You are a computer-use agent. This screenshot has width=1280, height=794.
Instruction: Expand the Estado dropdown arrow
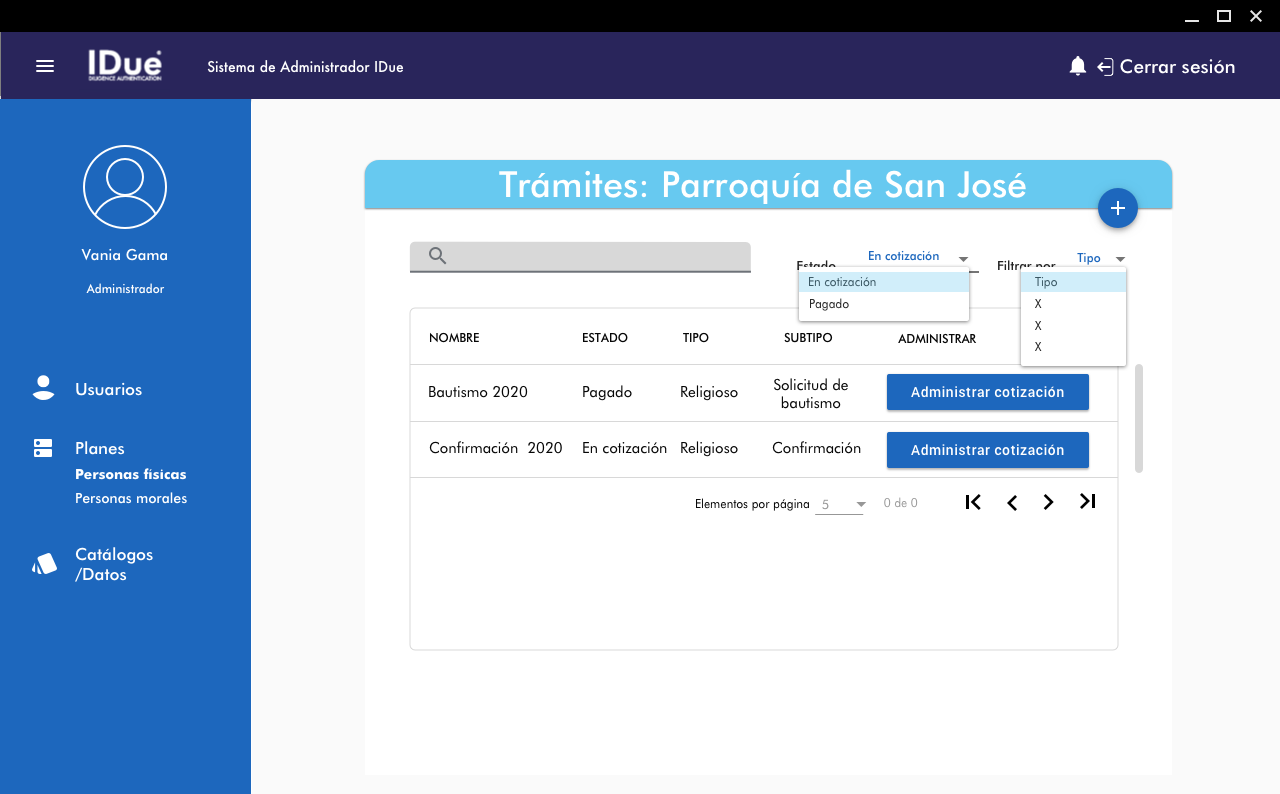click(x=962, y=259)
